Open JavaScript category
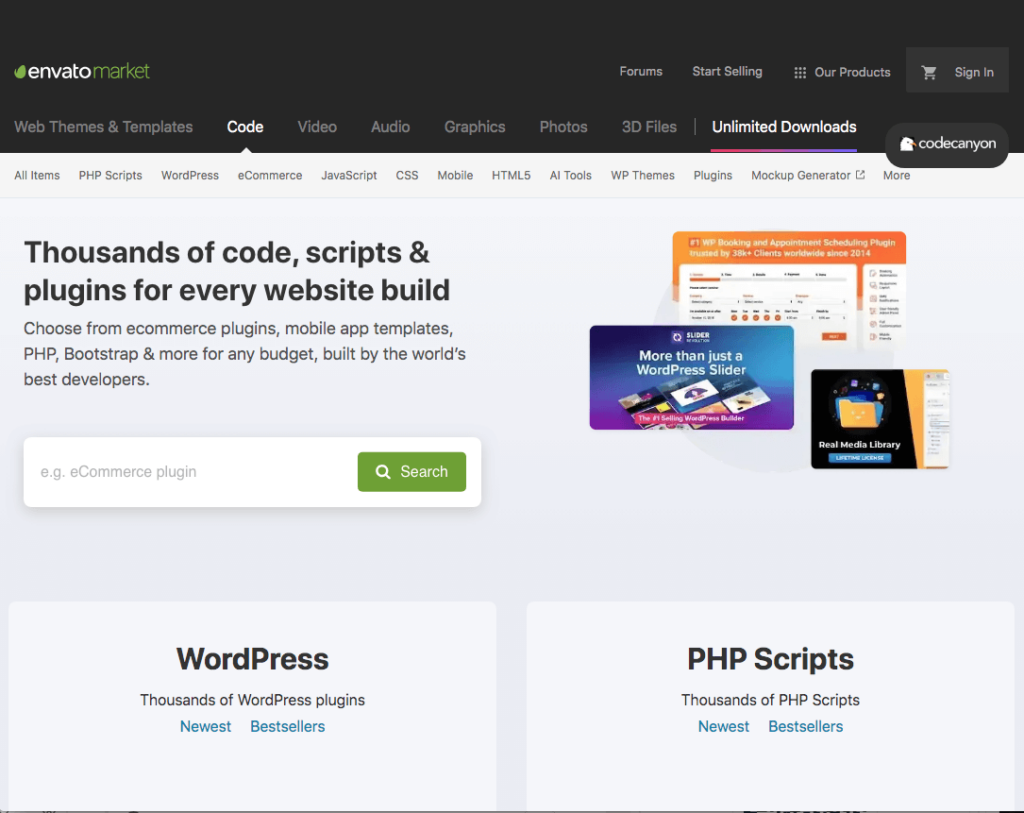Screen dimensions: 1024x813 point(349,175)
